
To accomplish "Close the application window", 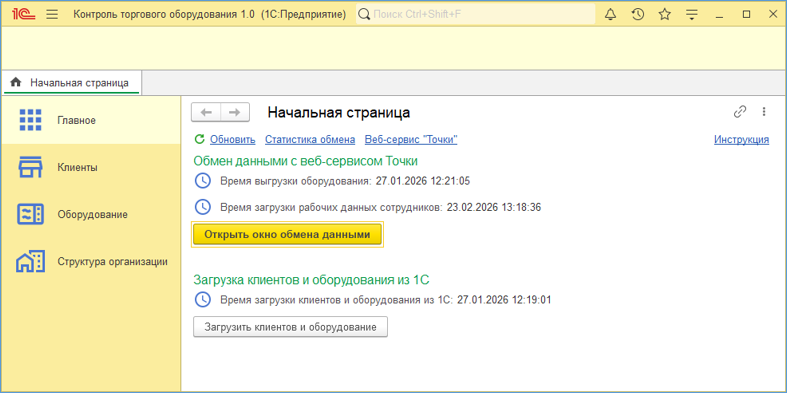I will (773, 15).
